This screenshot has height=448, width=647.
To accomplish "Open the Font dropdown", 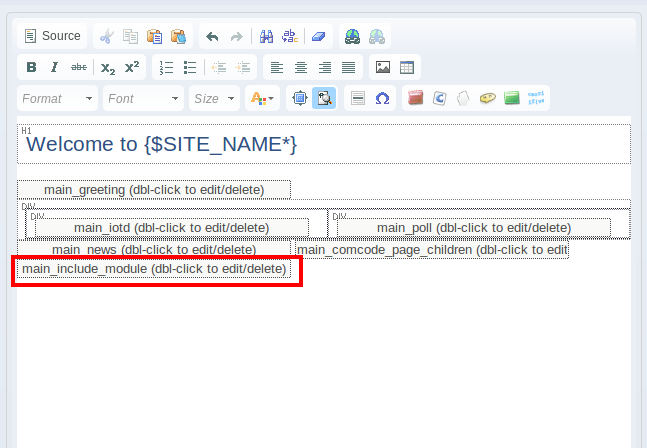I will 144,99.
